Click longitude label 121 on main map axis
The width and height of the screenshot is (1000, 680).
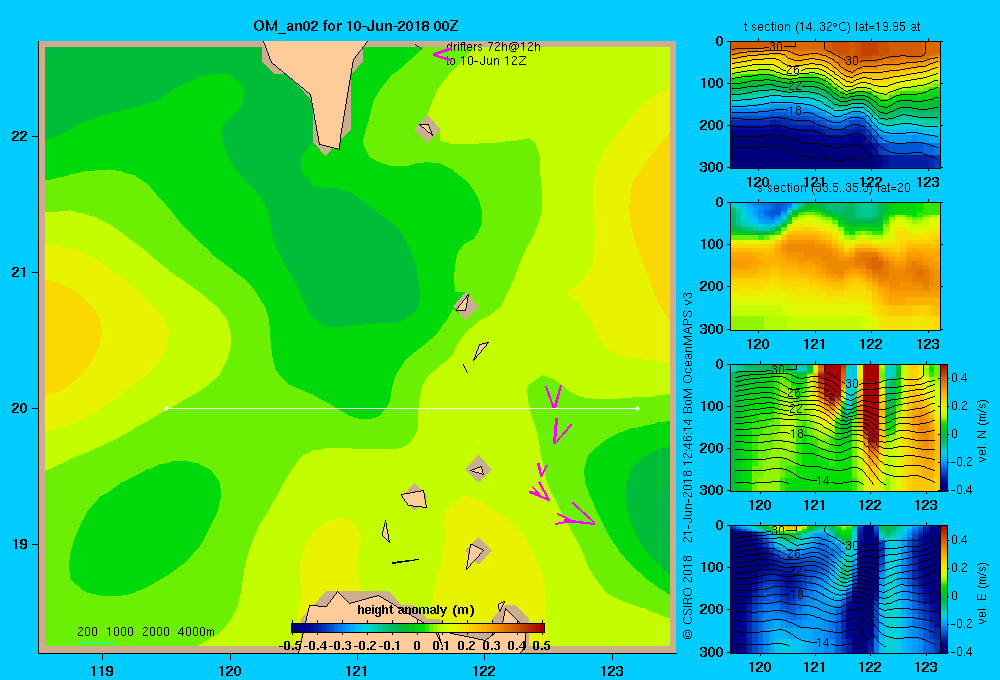(357, 670)
